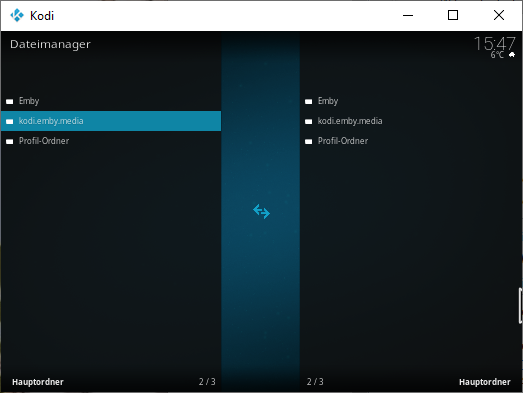Screen dimensions: 523x393
Task: Click the Emby folder icon in right pane
Action: pos(309,101)
